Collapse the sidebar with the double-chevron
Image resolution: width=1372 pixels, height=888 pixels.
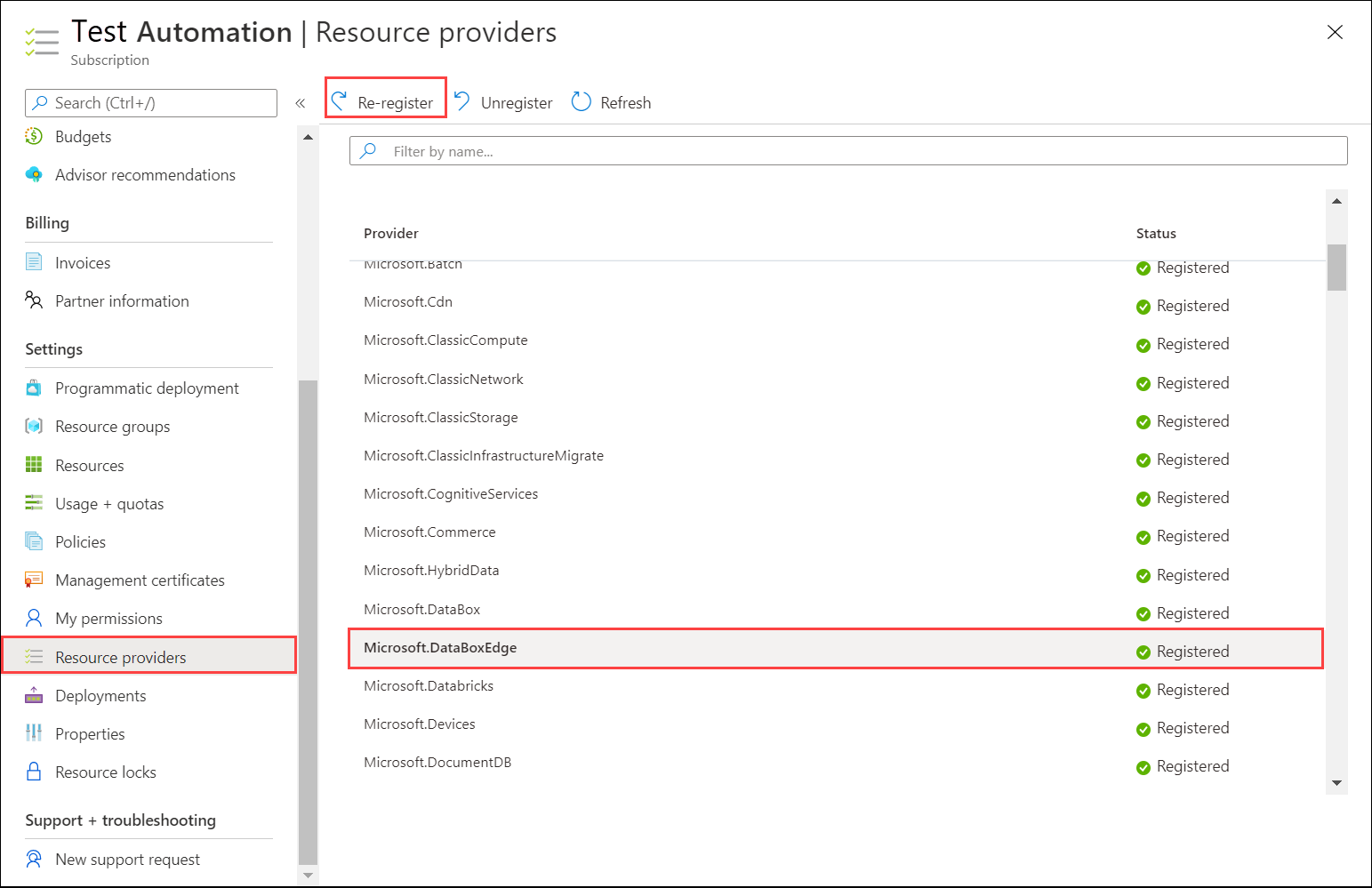(x=300, y=102)
